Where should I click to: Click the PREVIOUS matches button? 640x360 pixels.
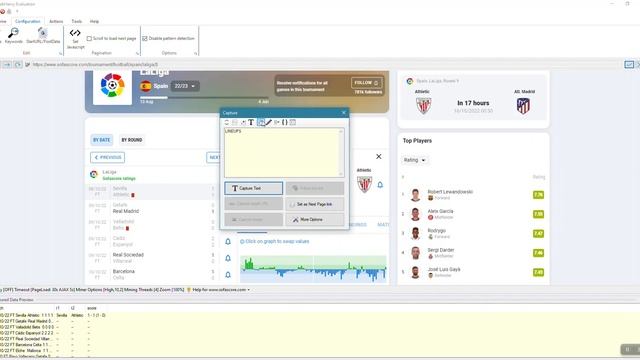108,157
